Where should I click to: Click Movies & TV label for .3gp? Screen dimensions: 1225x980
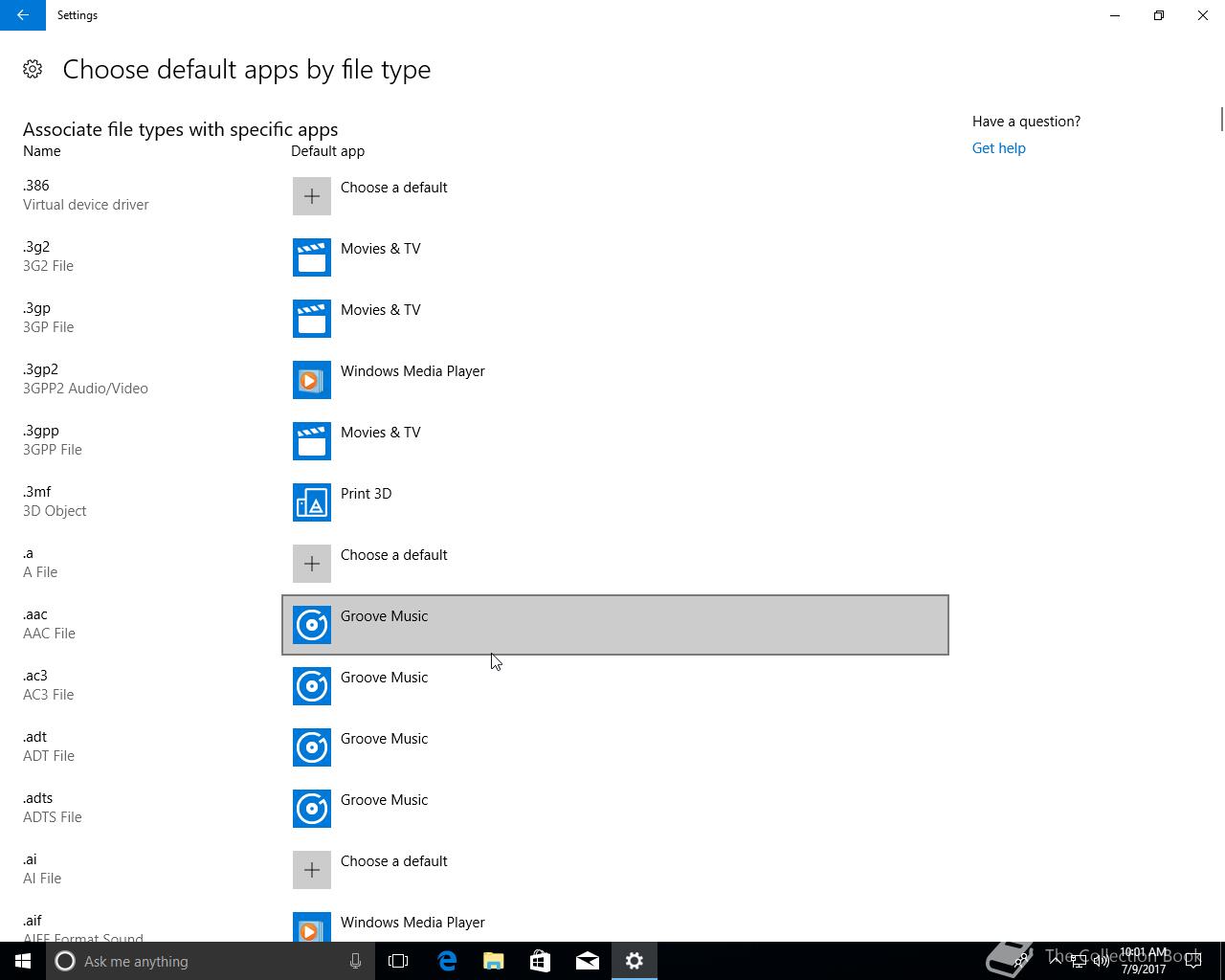point(381,310)
